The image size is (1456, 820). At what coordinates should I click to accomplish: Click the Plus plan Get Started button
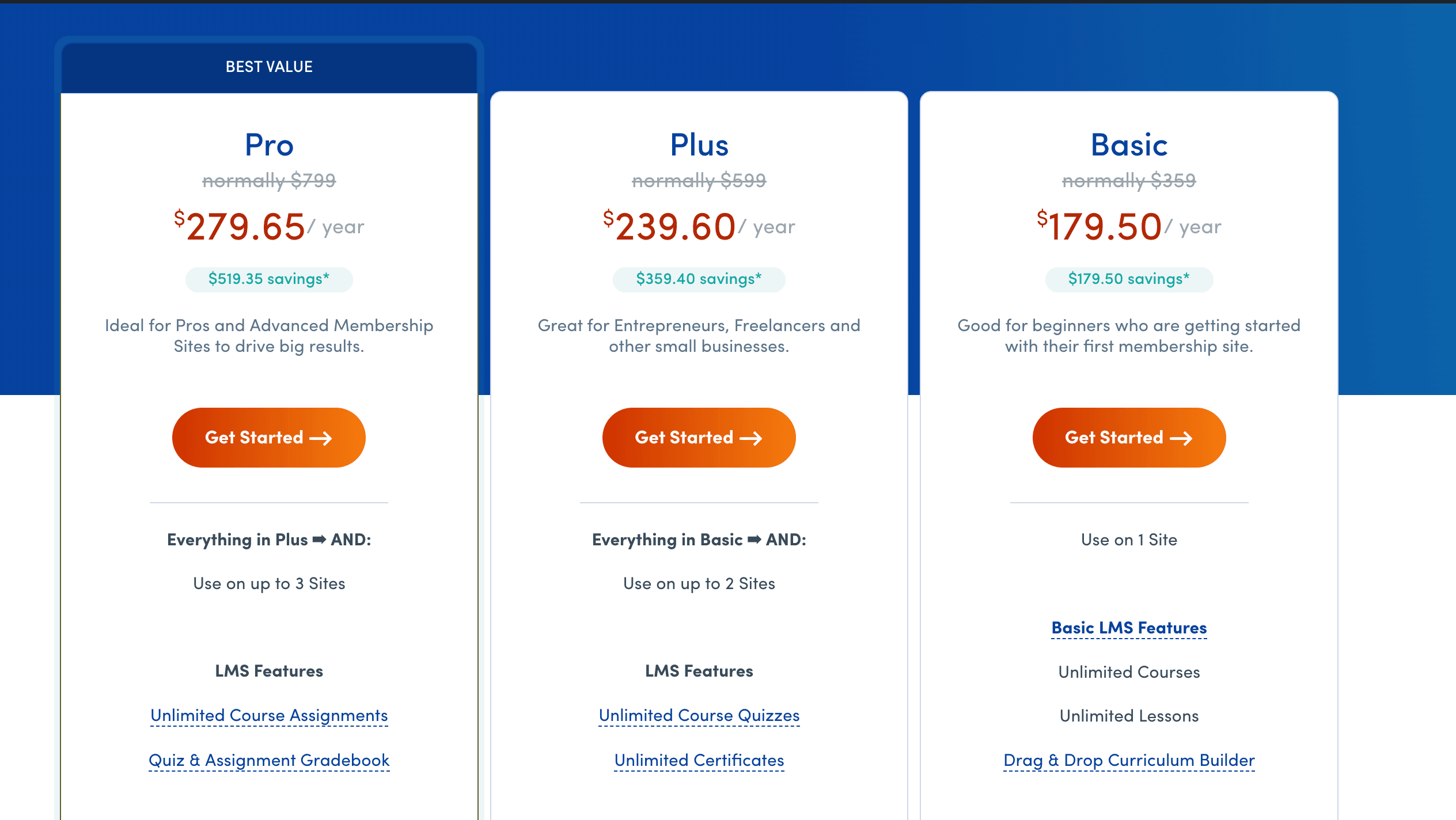[699, 438]
